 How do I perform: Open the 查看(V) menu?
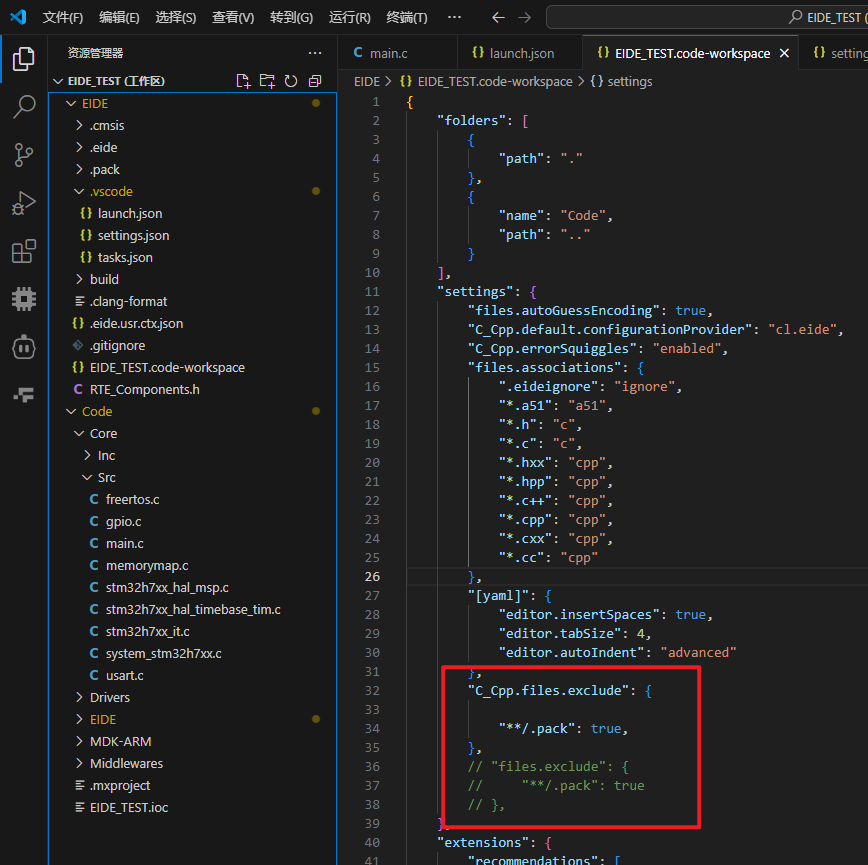click(233, 18)
